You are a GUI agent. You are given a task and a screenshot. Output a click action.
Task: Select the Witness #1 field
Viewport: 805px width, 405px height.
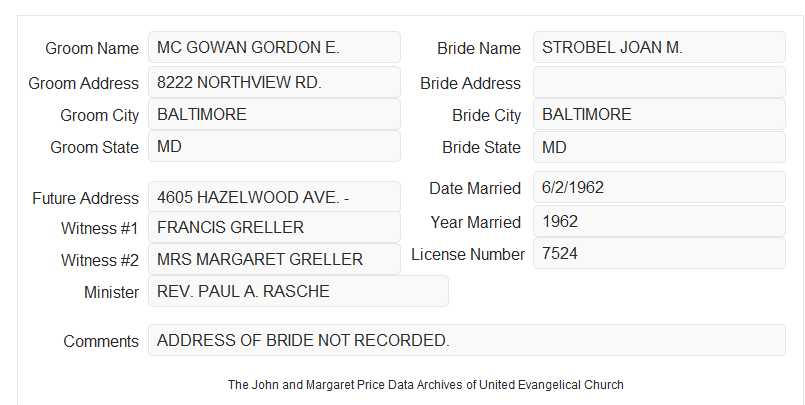274,227
